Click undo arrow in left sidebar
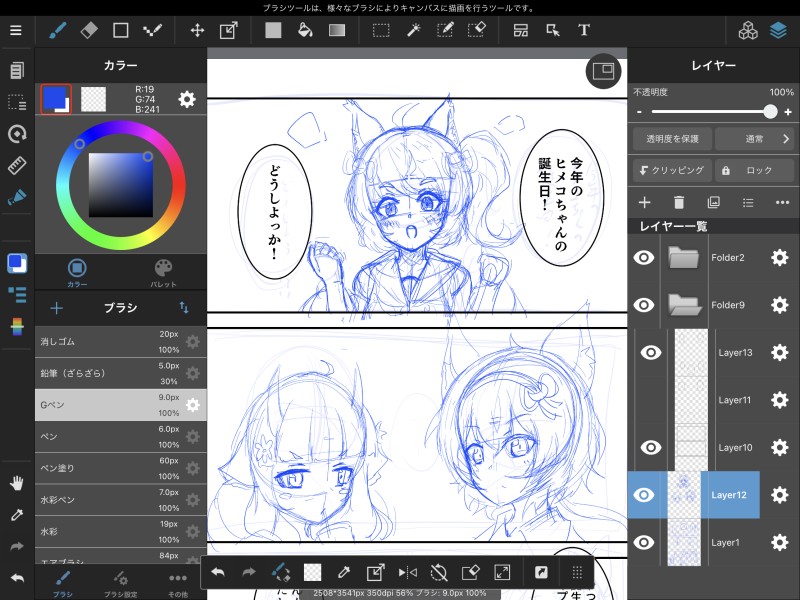Screen dimensions: 800x600 tap(17, 578)
